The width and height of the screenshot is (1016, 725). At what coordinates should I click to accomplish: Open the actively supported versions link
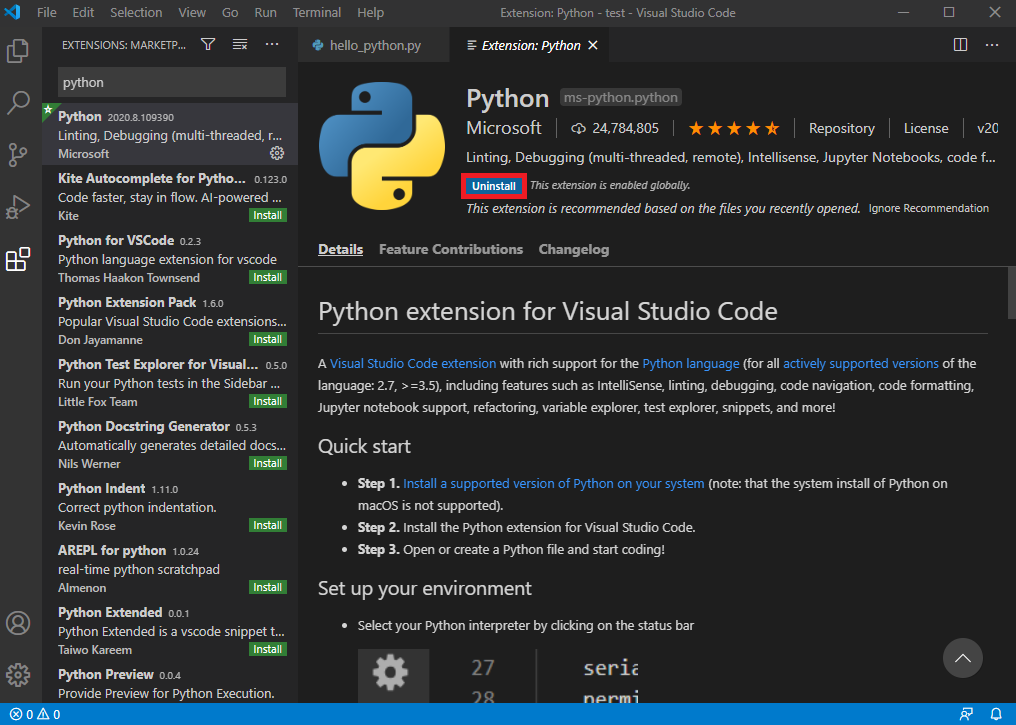pyautogui.click(x=860, y=363)
